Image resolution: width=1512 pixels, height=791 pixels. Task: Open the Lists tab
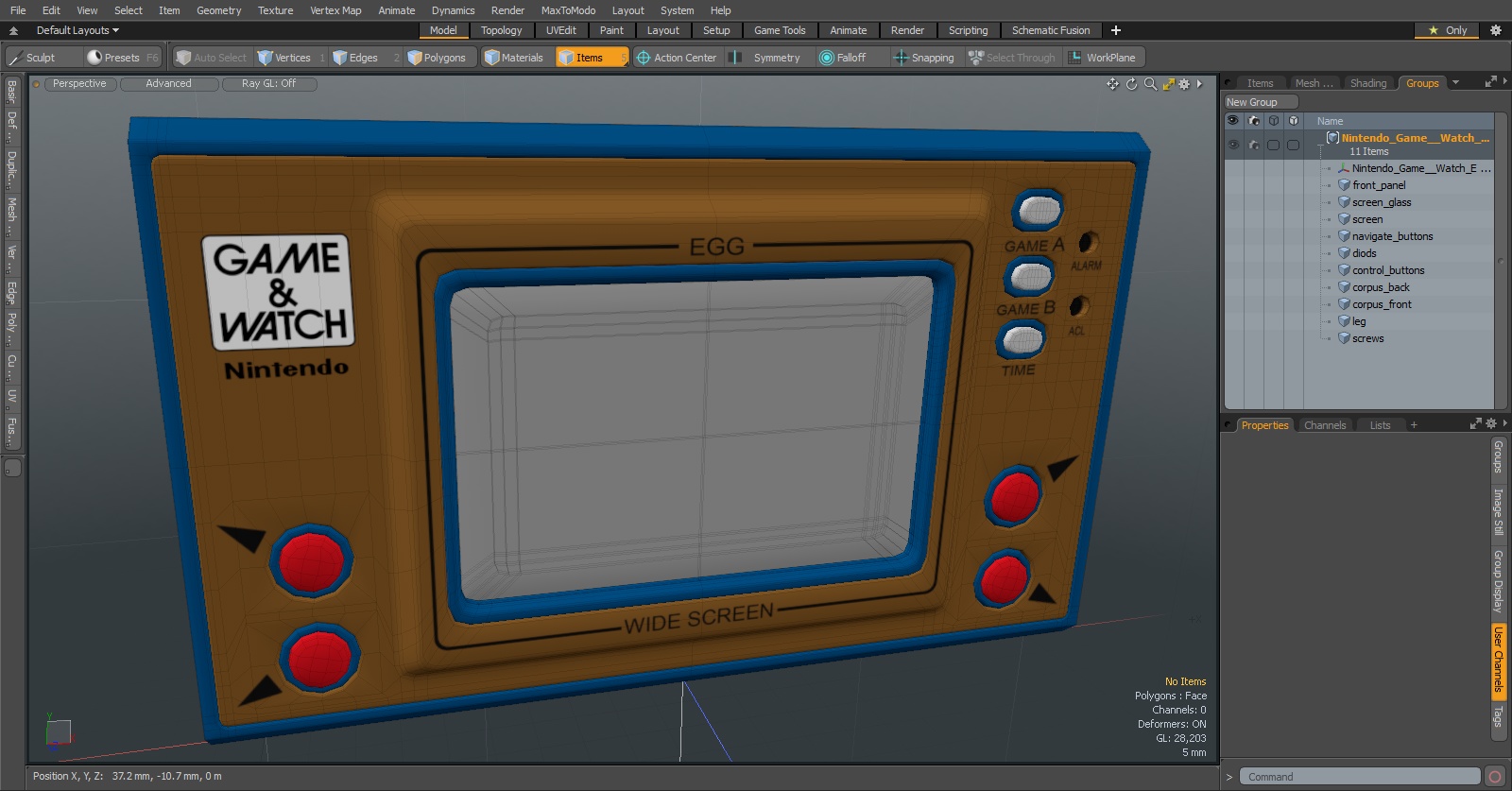[1380, 425]
